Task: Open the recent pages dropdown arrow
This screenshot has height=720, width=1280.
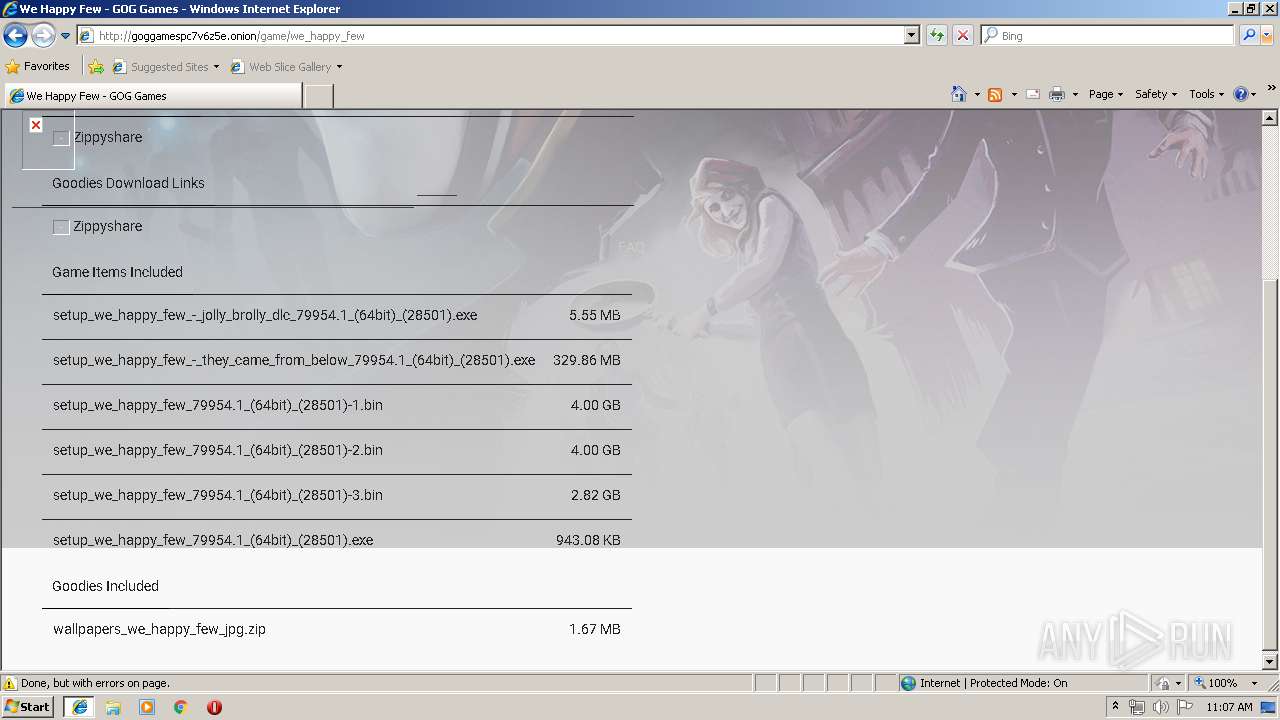Action: click(66, 36)
